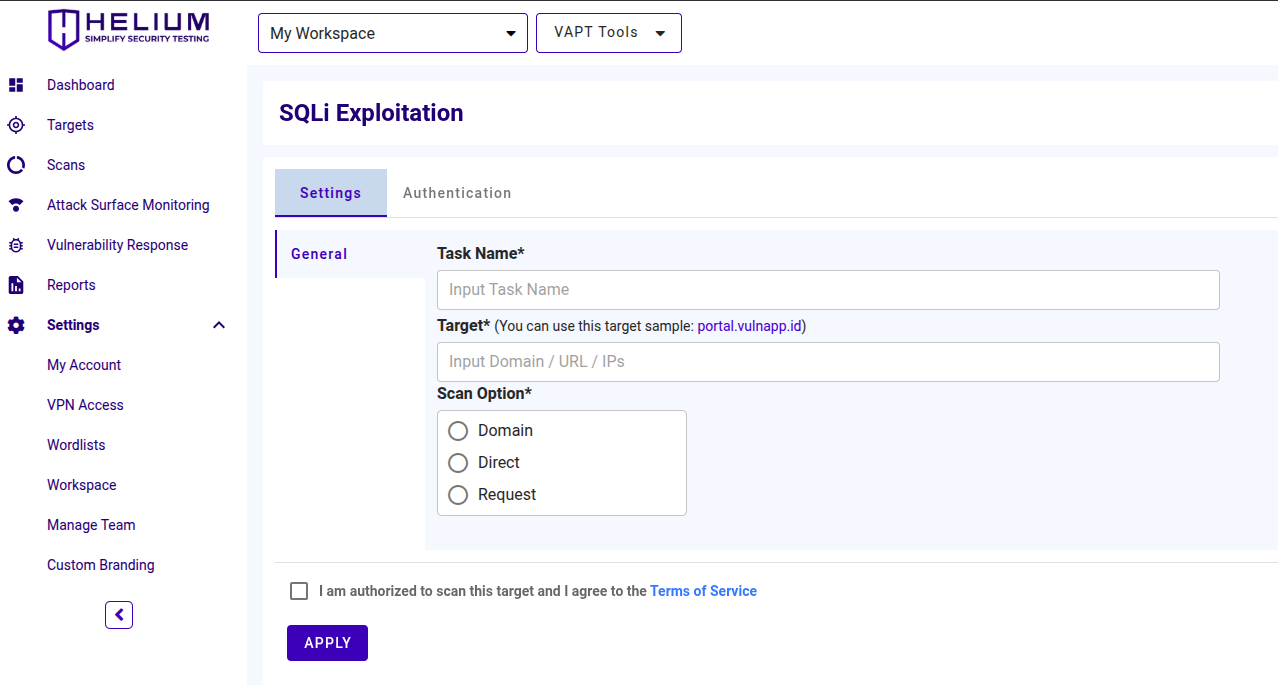Open Reports using its sidebar icon
This screenshot has height=685, width=1278.
(16, 285)
